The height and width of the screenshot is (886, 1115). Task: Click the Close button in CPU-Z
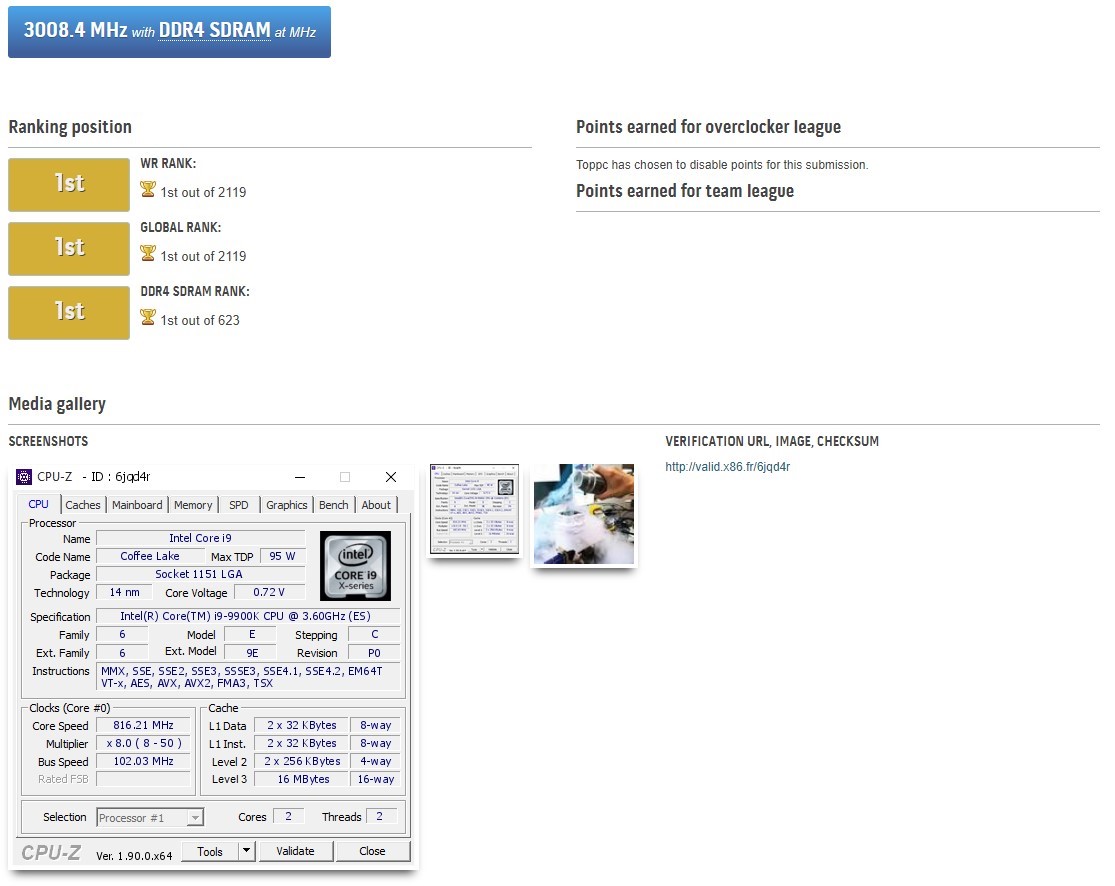(373, 851)
